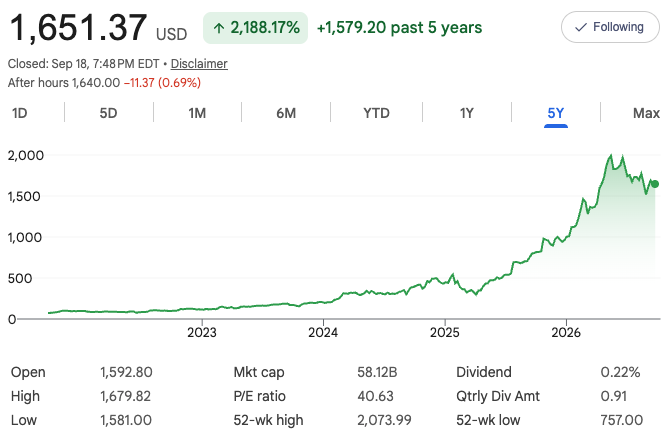
Task: Show the YTD chart range
Action: pos(376,113)
